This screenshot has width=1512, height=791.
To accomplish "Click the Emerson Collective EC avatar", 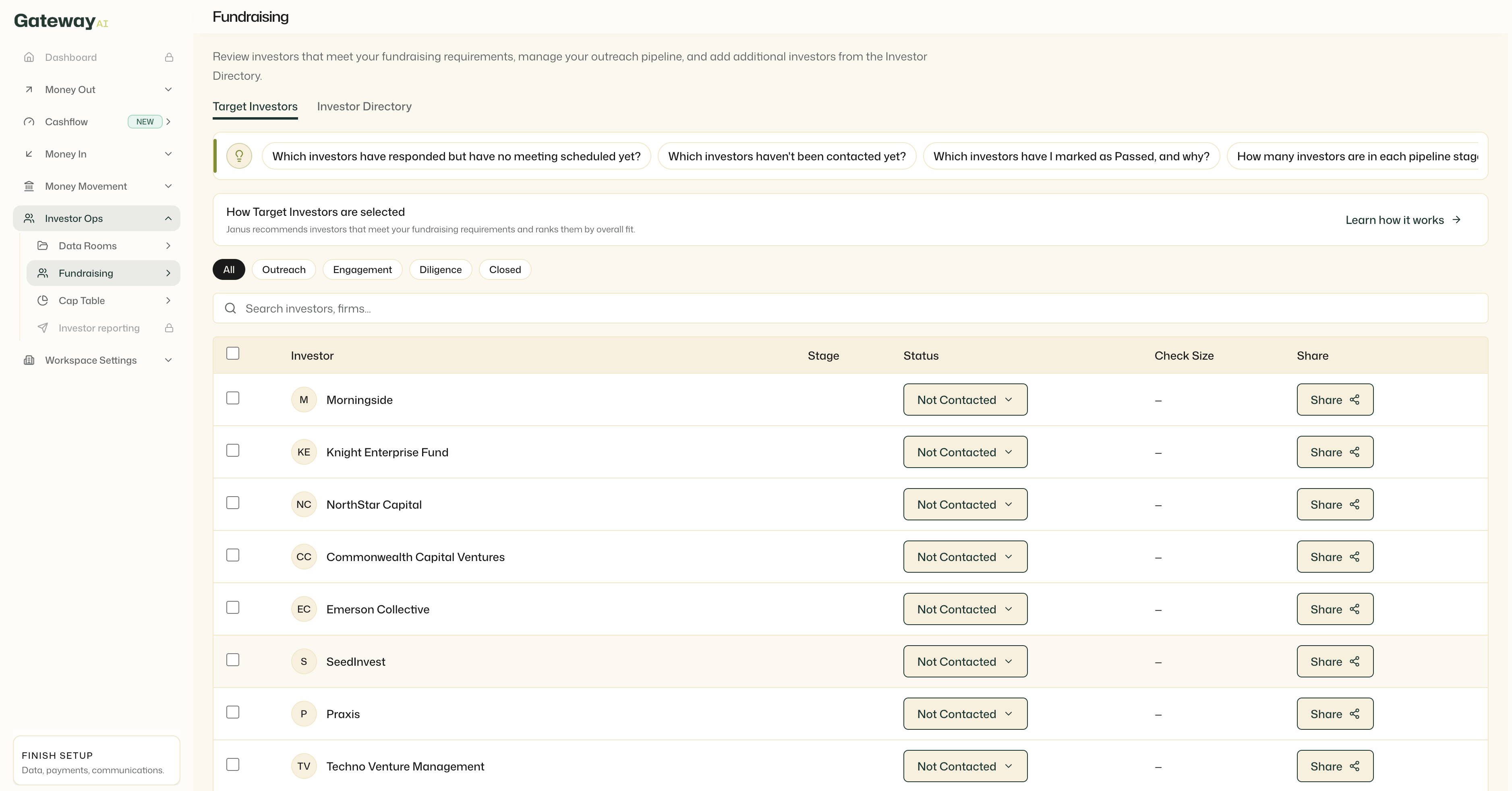I will [304, 609].
